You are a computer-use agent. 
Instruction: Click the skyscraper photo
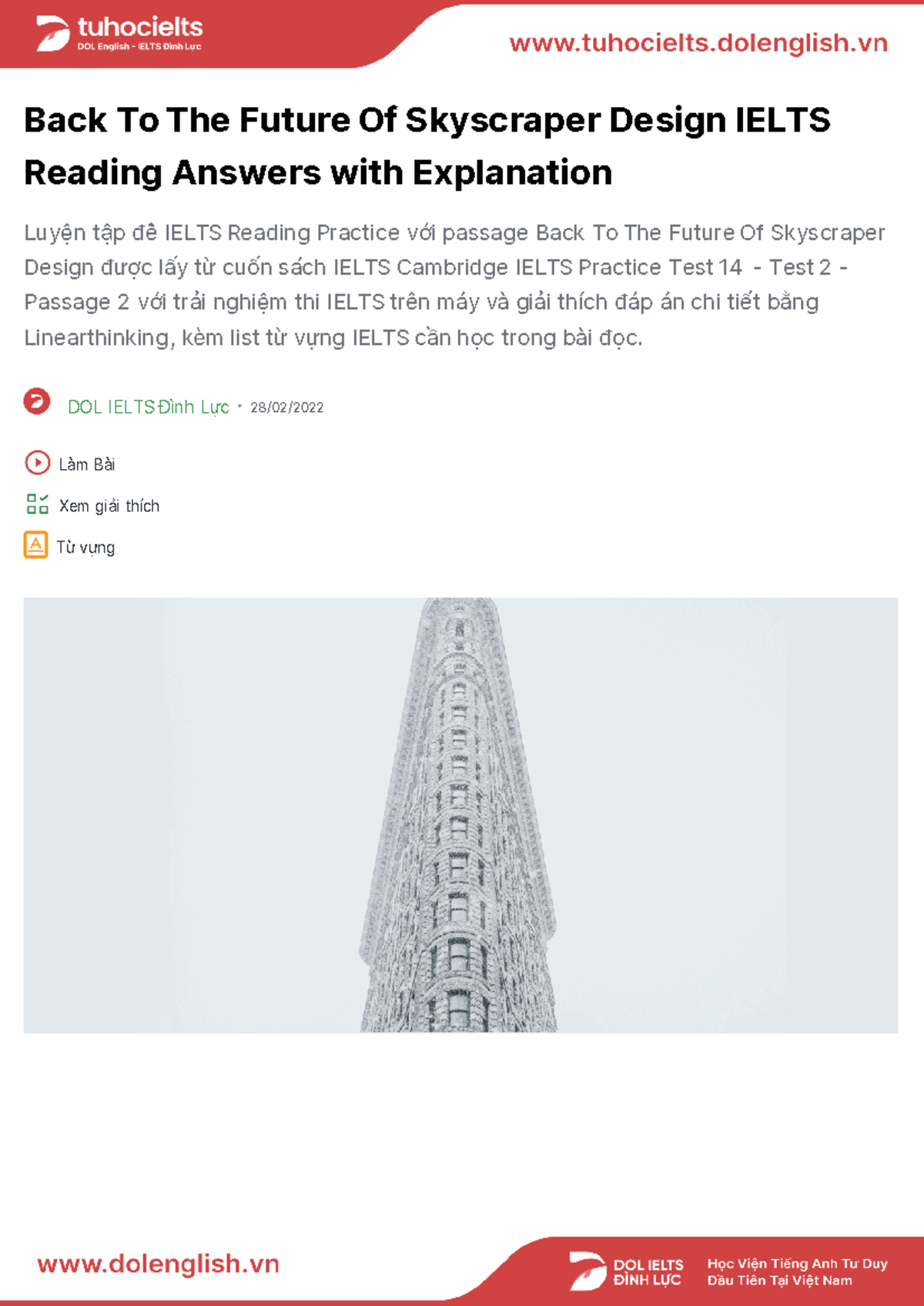point(460,815)
